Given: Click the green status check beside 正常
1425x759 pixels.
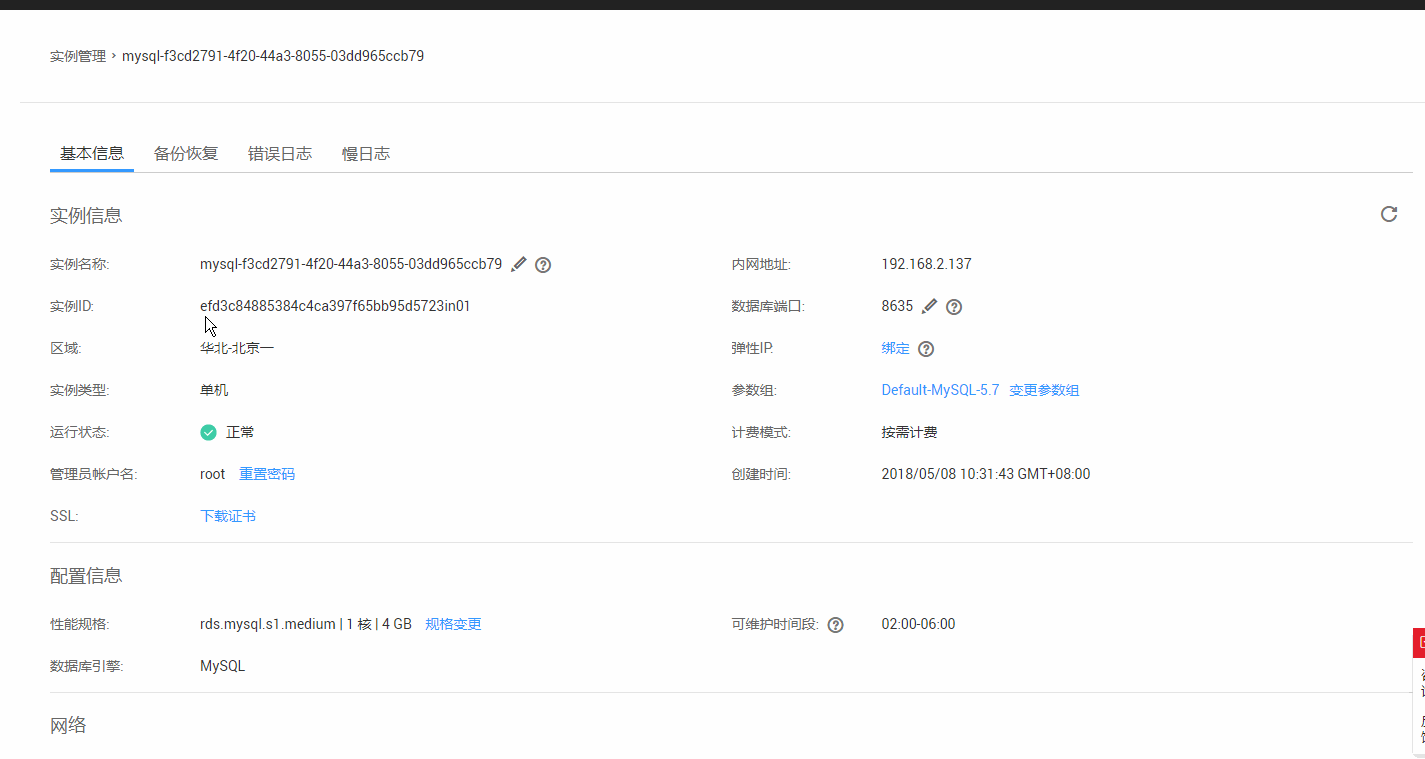Looking at the screenshot, I should click(x=208, y=432).
